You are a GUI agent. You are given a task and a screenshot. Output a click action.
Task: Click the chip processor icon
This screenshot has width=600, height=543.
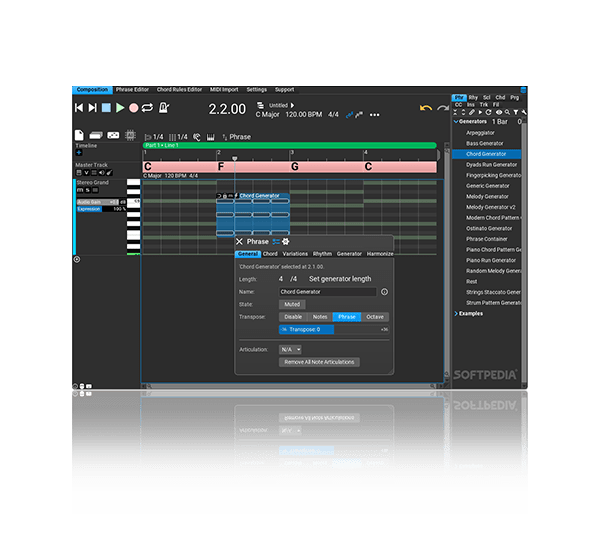(x=130, y=135)
